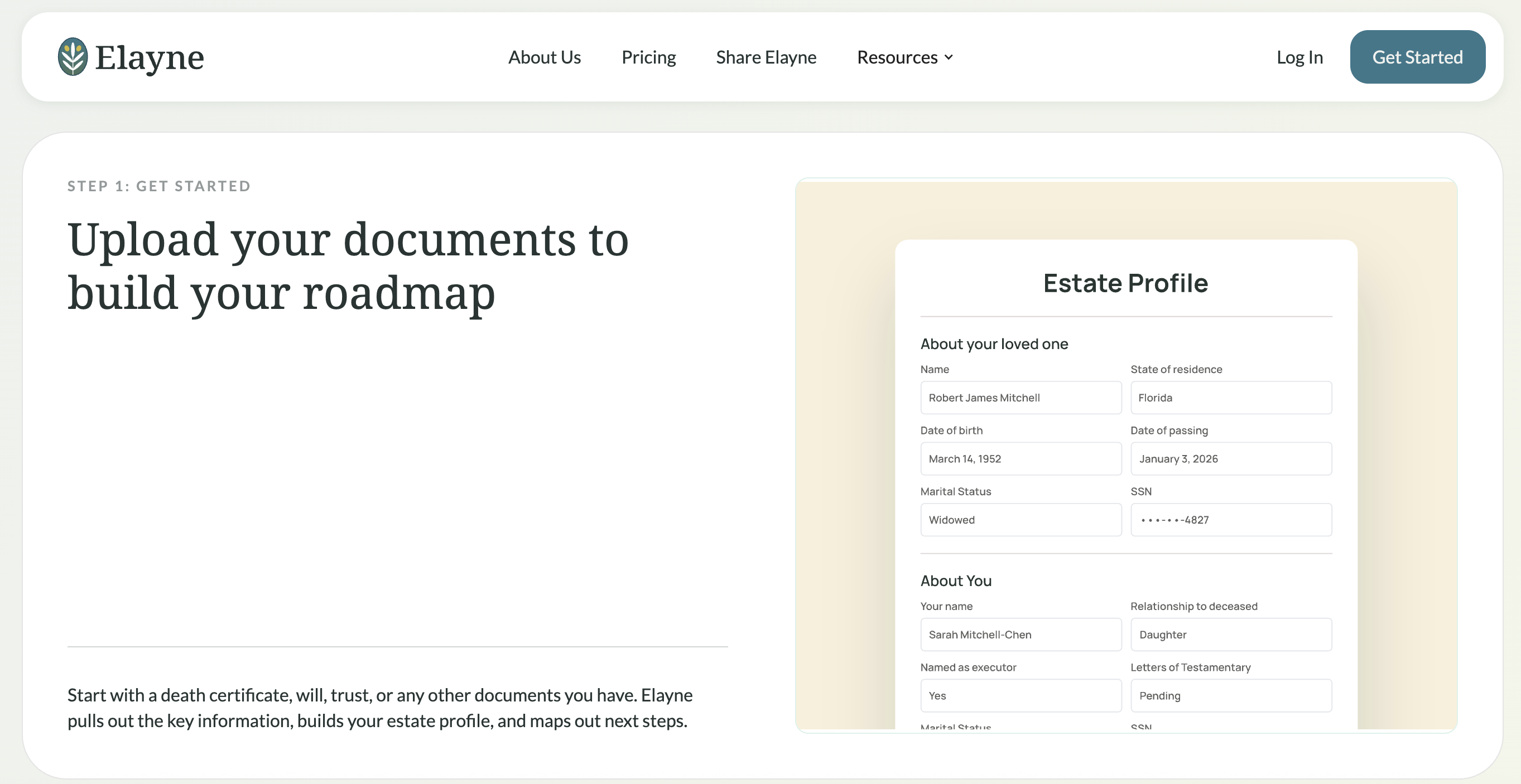Viewport: 1521px width, 784px height.
Task: Click the Elayne wordmark text
Action: 150,58
